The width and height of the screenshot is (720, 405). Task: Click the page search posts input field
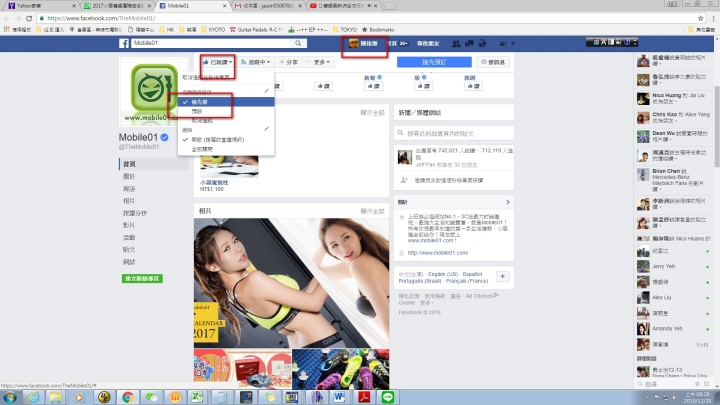(454, 133)
